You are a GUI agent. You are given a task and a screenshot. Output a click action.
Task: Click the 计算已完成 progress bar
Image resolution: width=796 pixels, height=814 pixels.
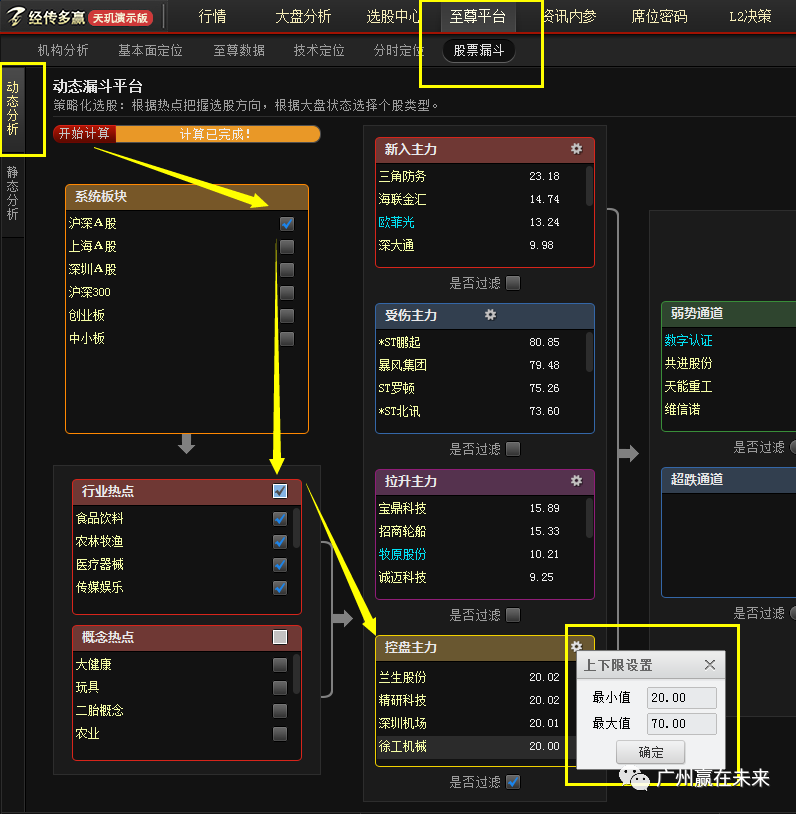point(217,134)
